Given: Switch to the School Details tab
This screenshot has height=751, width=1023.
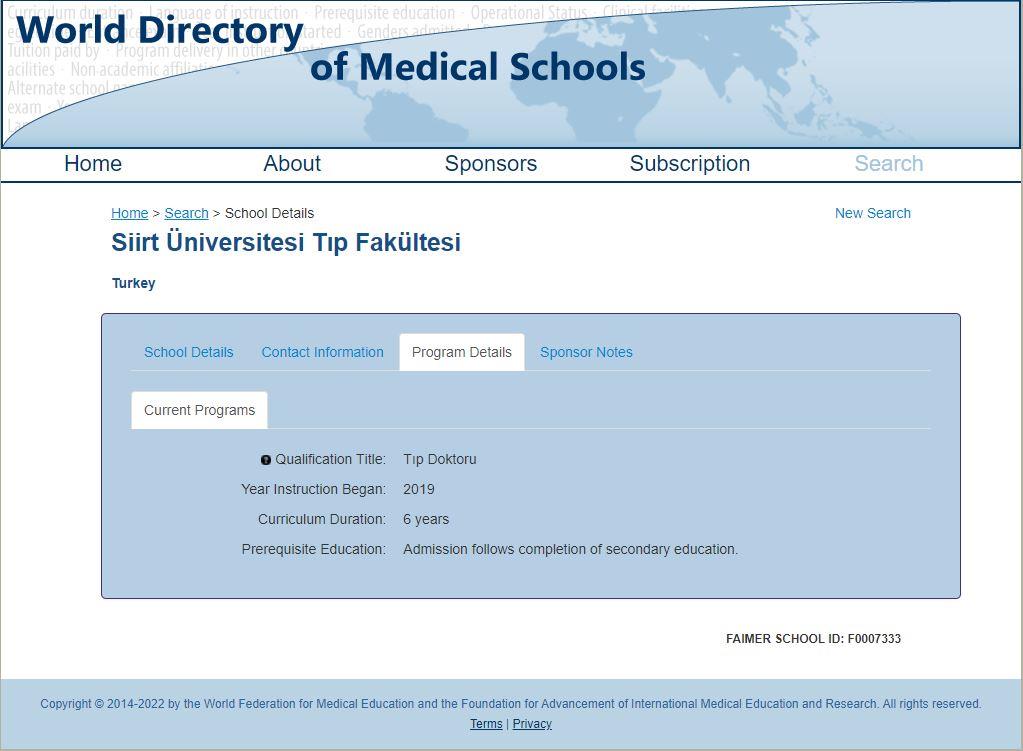Looking at the screenshot, I should (189, 352).
